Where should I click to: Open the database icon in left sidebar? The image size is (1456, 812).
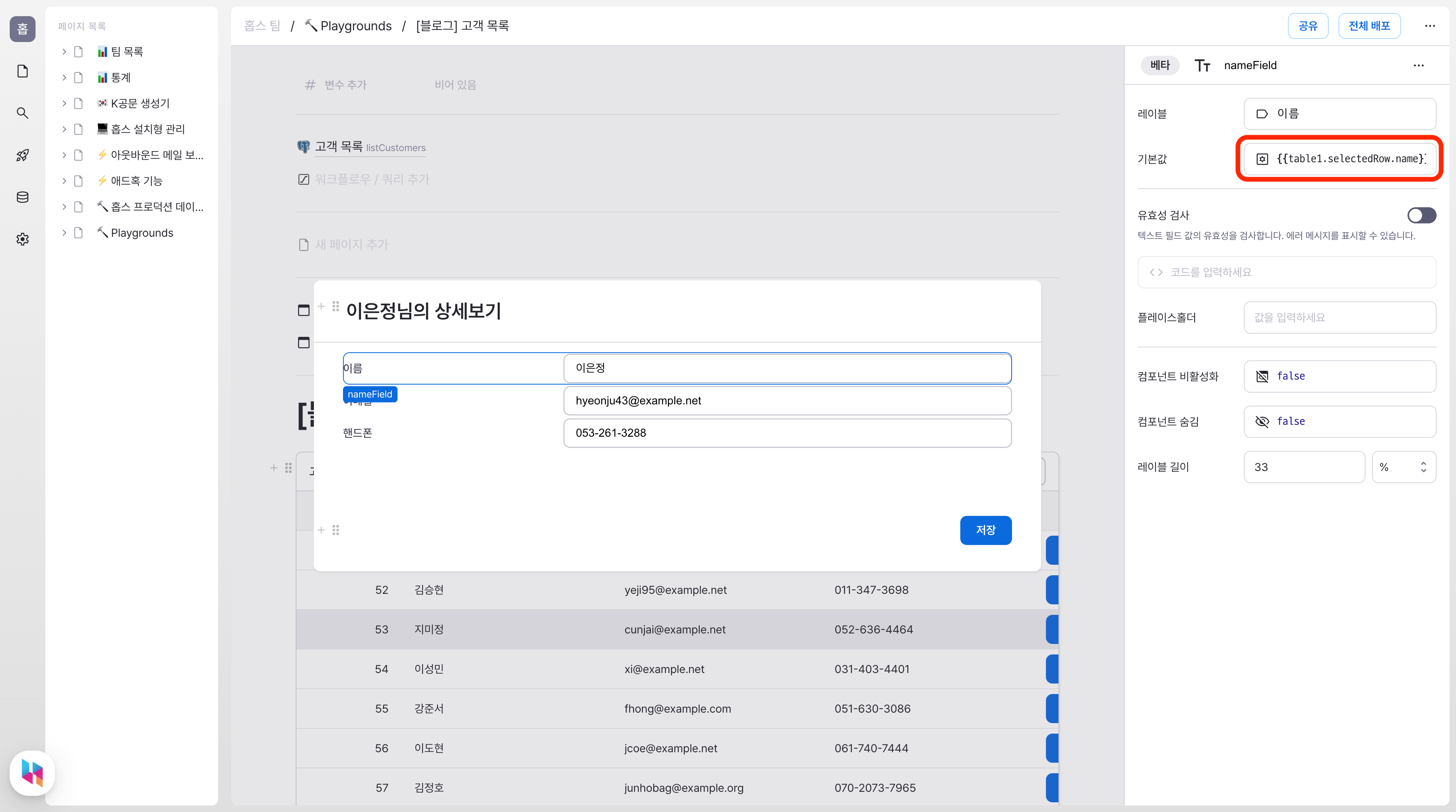click(23, 197)
